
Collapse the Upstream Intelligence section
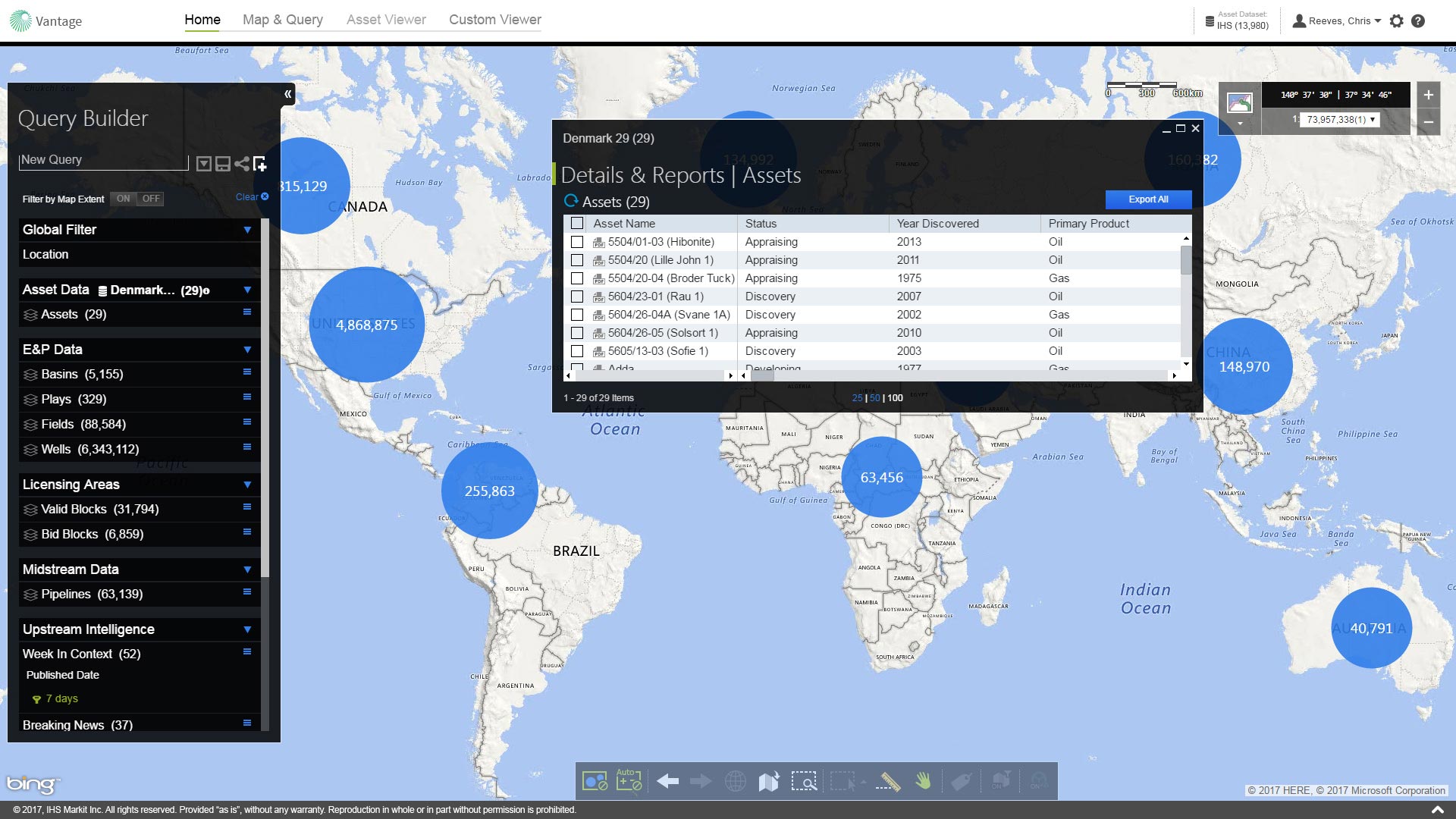tap(247, 629)
